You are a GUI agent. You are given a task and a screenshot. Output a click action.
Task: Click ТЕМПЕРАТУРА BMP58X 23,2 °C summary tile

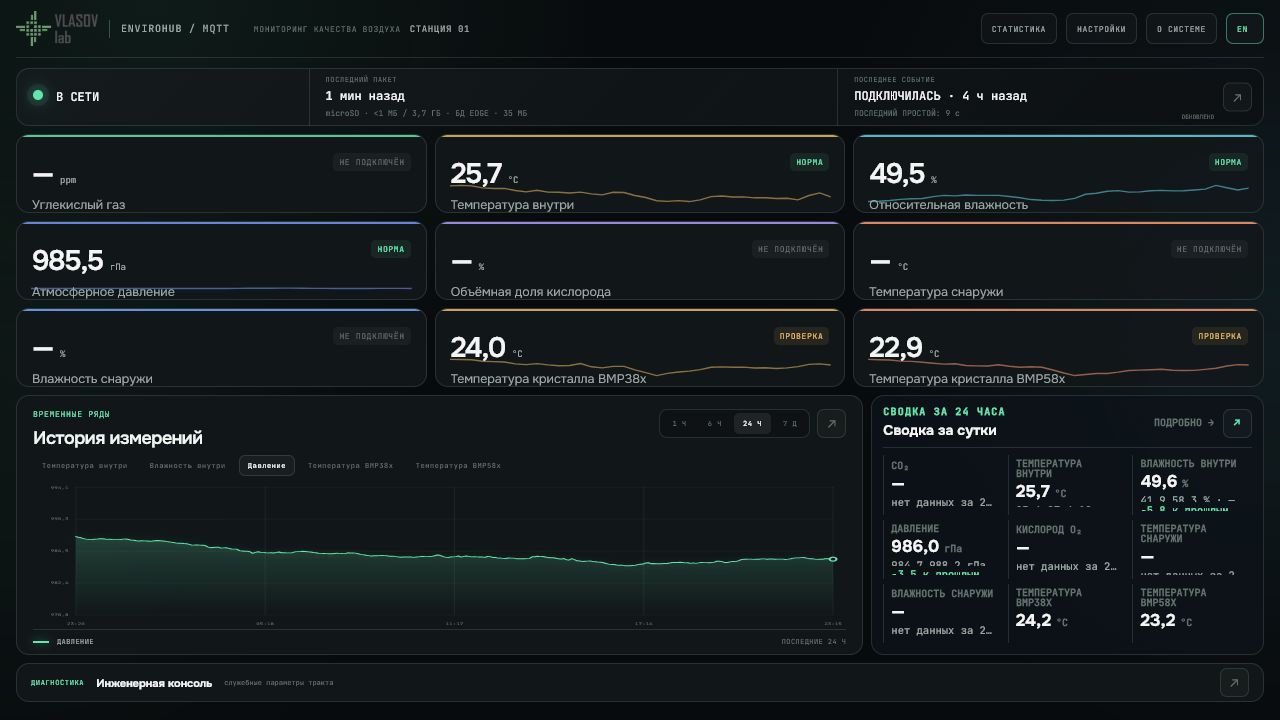click(1194, 613)
